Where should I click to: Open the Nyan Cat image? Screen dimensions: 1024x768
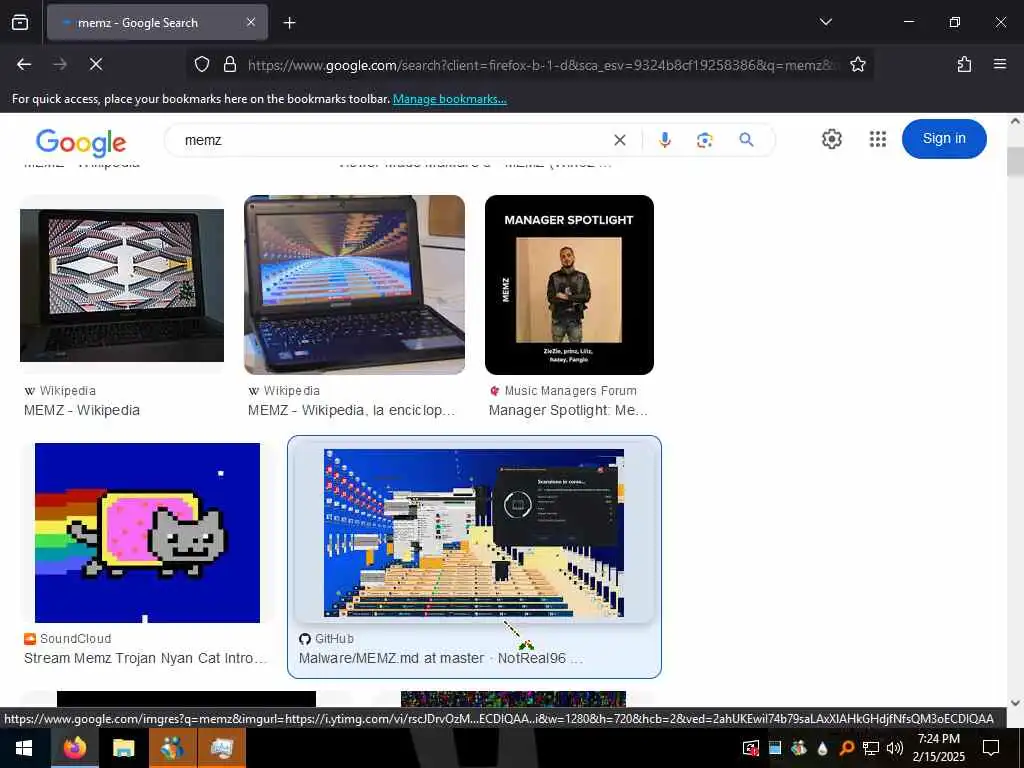(x=148, y=533)
